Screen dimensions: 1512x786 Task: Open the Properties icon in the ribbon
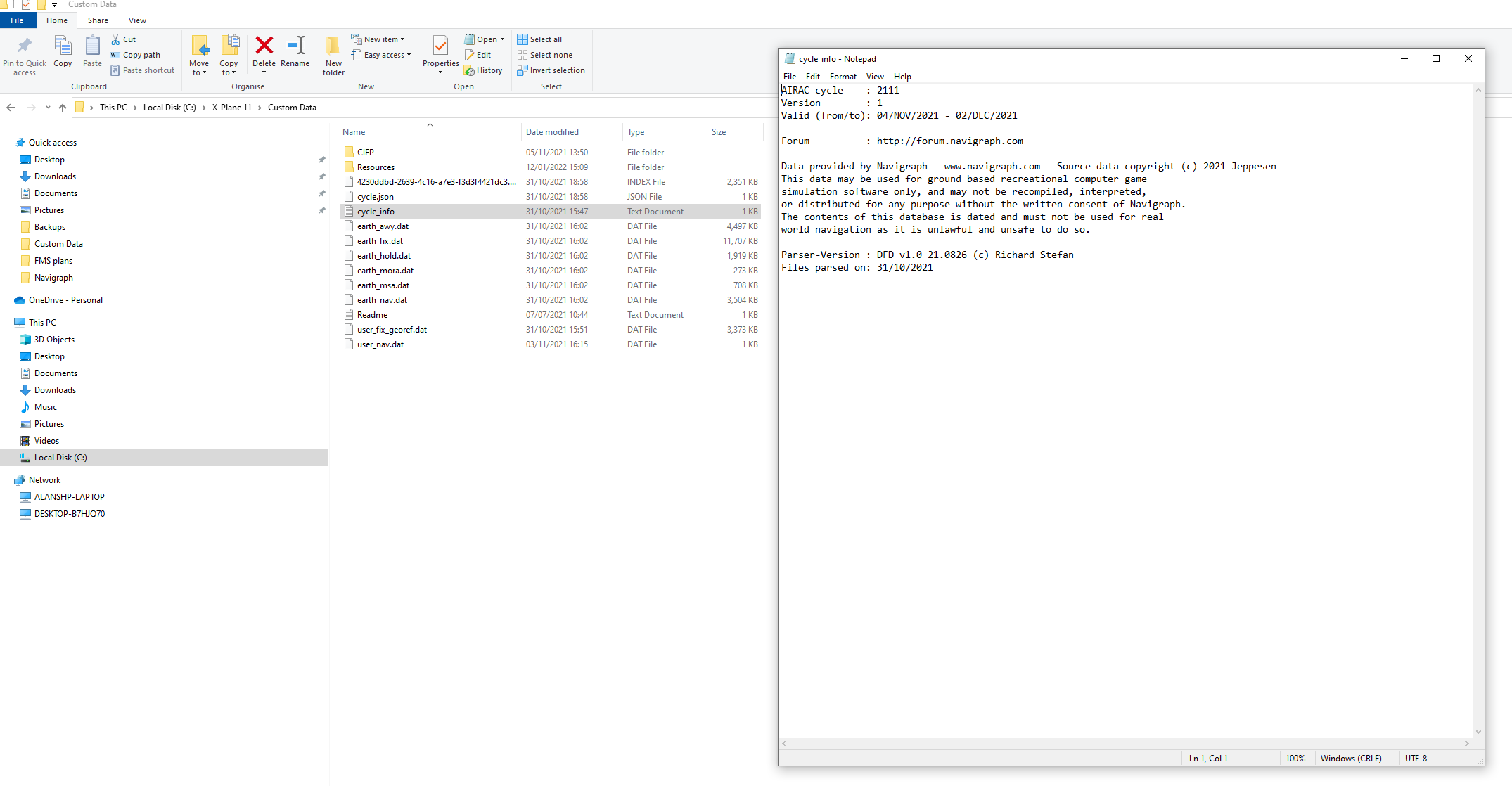point(440,46)
